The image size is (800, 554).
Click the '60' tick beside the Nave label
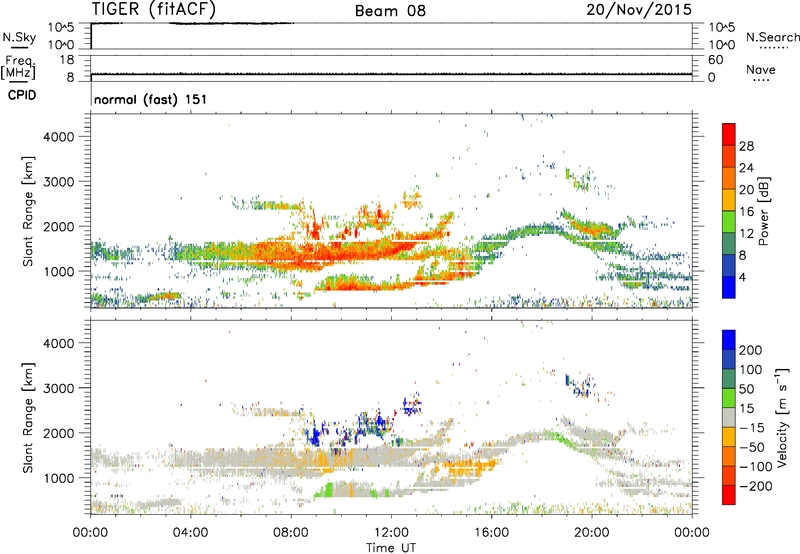pyautogui.click(x=716, y=60)
